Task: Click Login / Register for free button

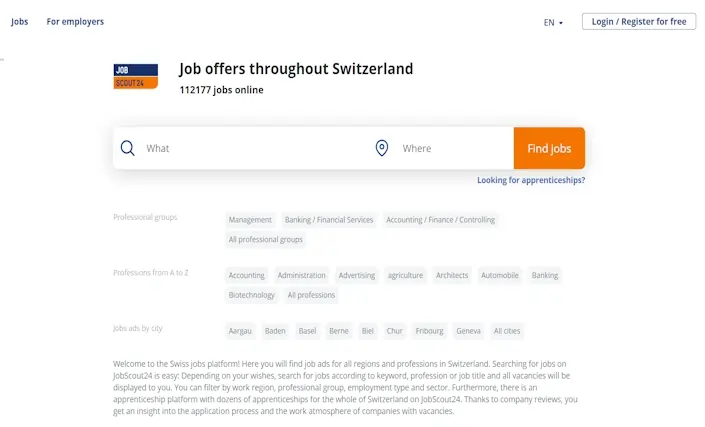Action: 639,22
